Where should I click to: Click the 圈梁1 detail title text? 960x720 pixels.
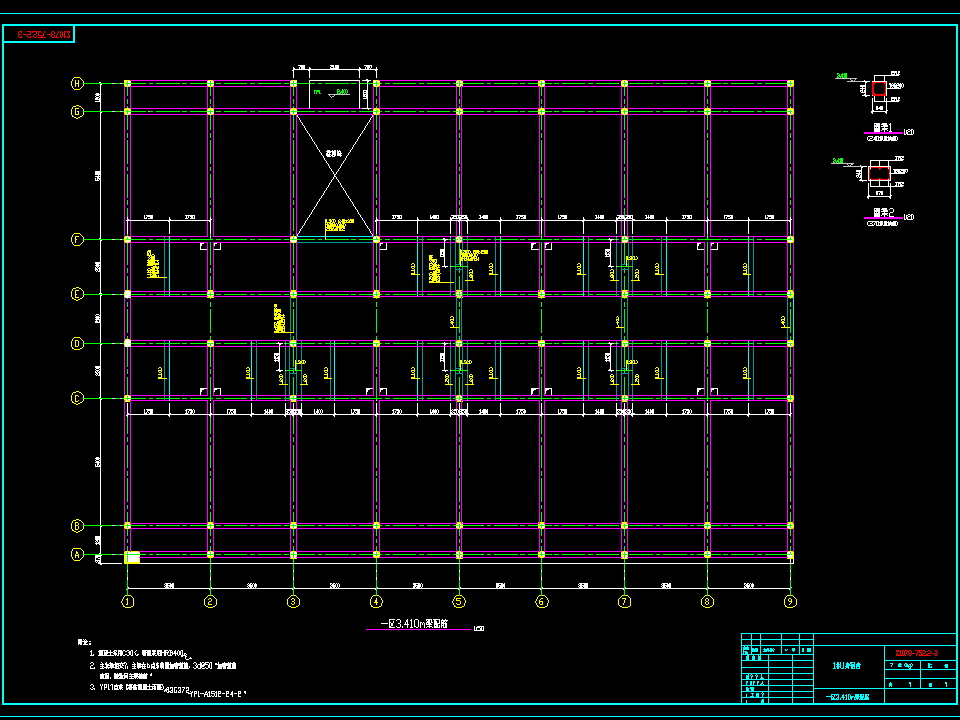click(882, 128)
